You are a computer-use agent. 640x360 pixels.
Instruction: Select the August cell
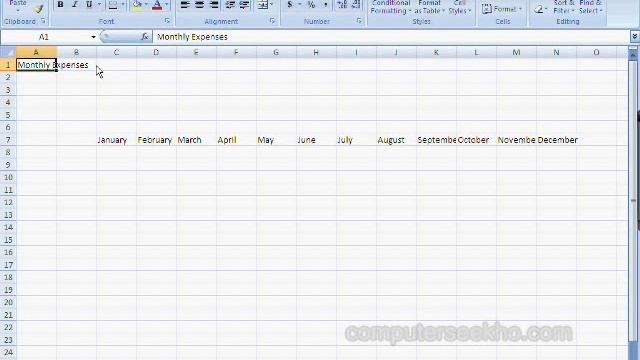point(396,140)
